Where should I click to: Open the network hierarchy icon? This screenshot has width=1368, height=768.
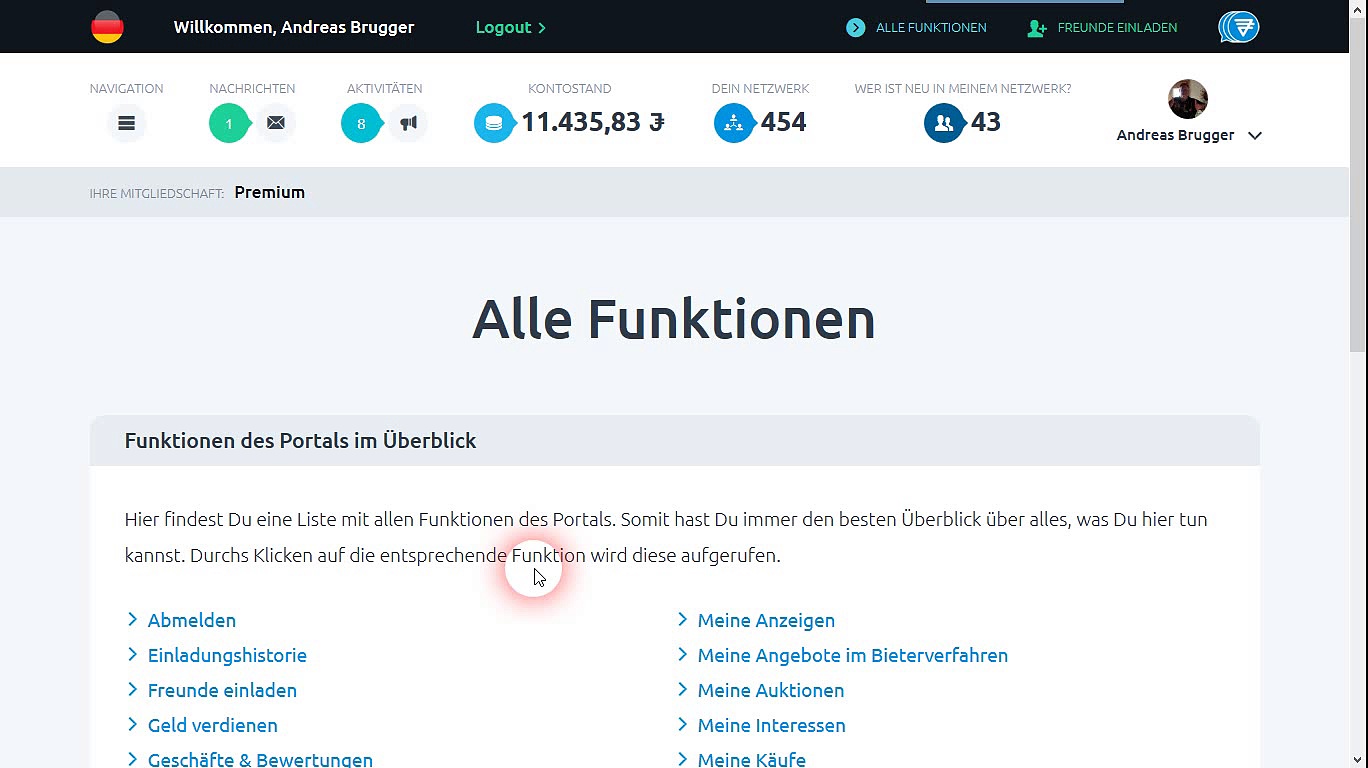tap(733, 123)
